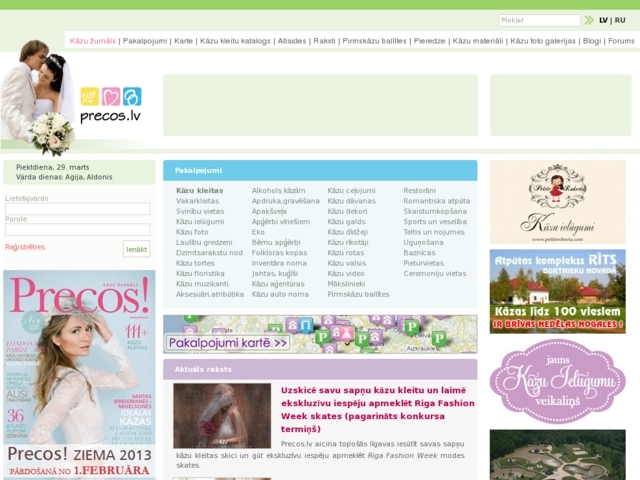Focus the Meklēt search field

tap(539, 20)
